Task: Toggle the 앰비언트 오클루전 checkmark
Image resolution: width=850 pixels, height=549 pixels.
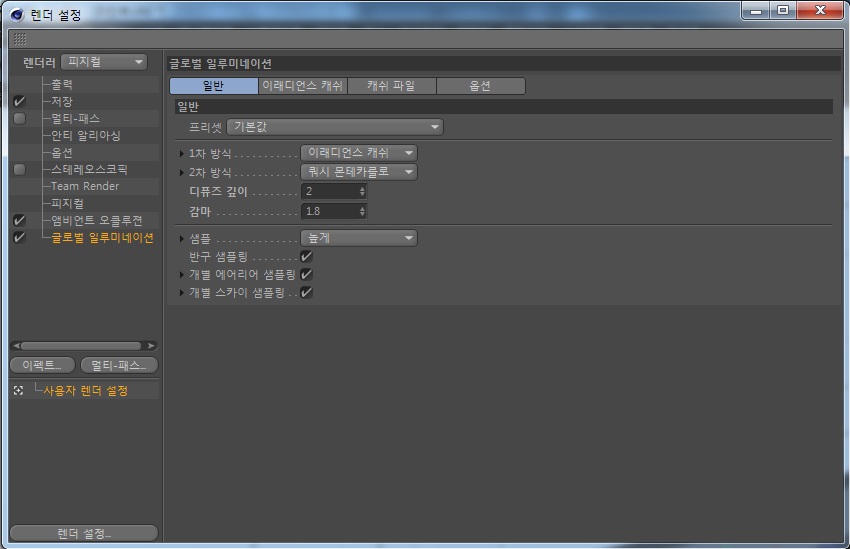Action: click(x=19, y=220)
